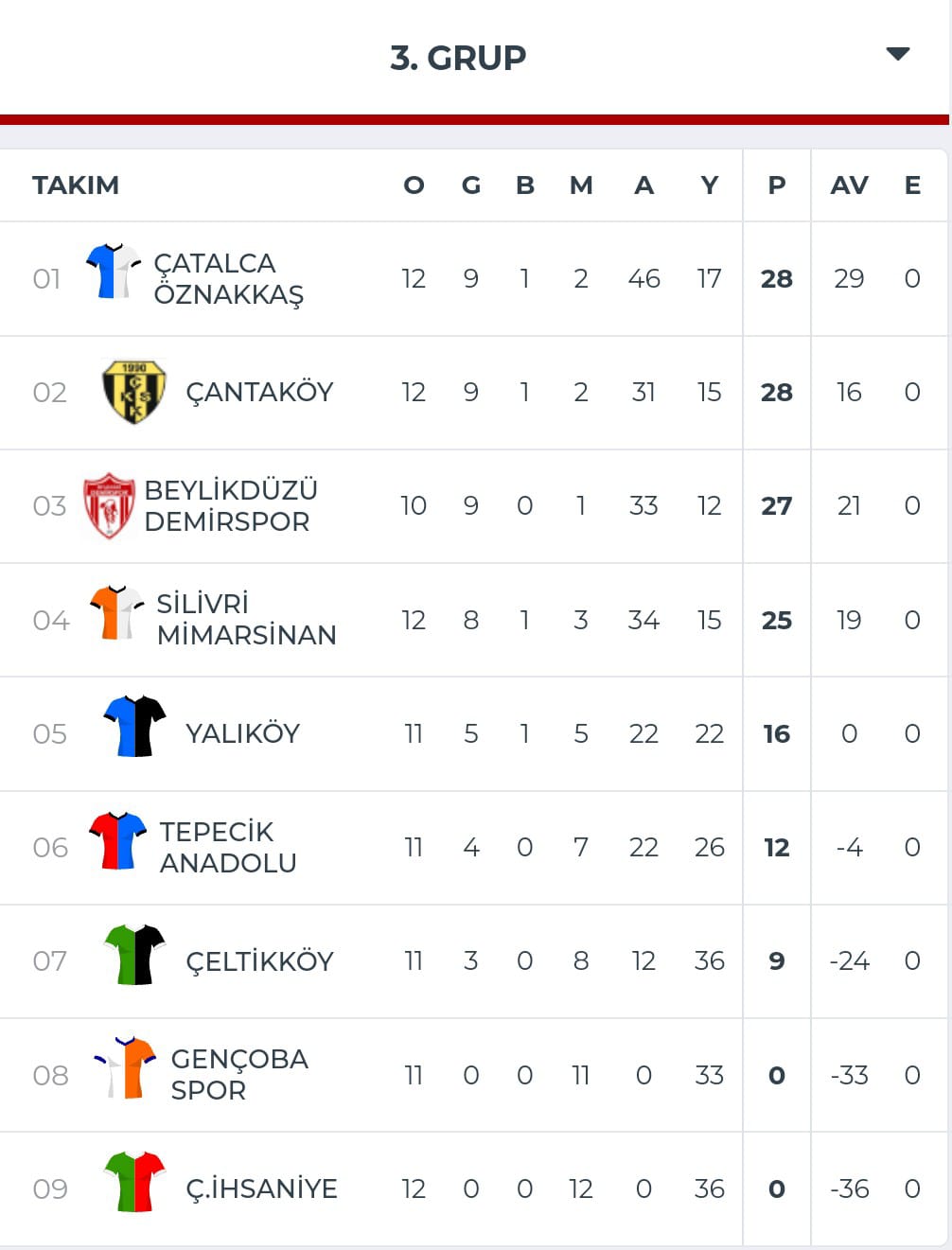Click Çatalca Öznakkaş blue-white jersey icon

pyautogui.click(x=114, y=272)
